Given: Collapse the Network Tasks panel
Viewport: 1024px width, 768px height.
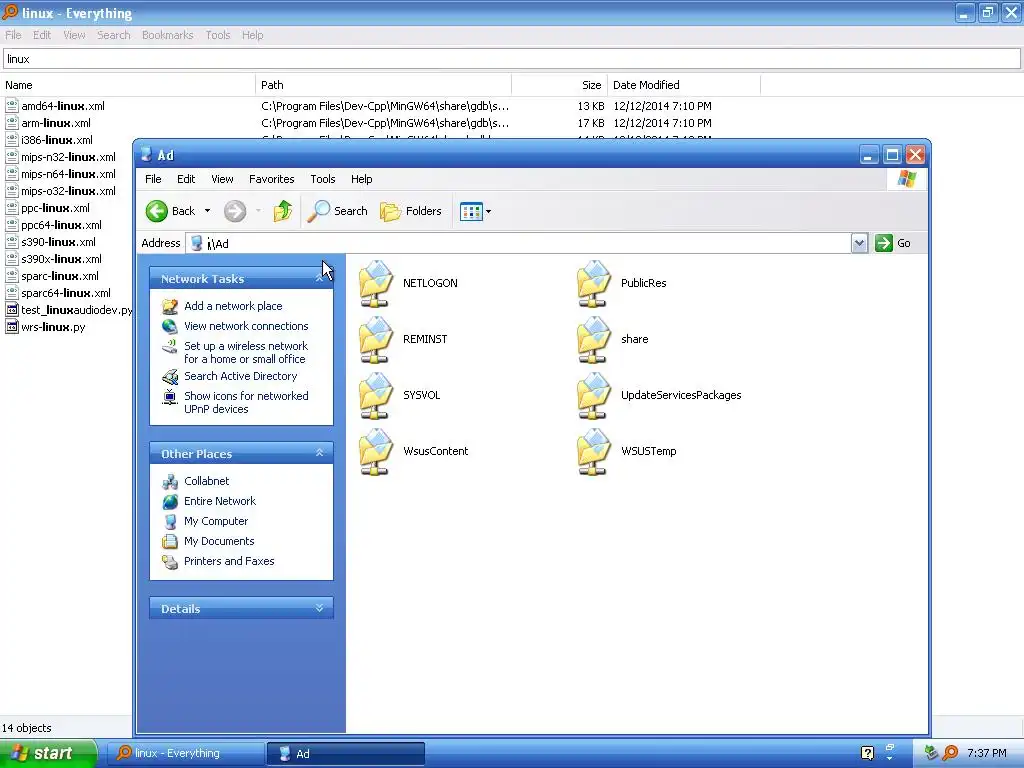Looking at the screenshot, I should [319, 279].
